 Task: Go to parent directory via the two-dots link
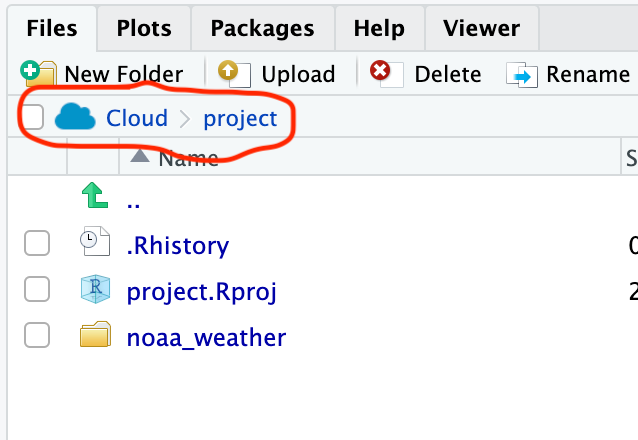click(134, 200)
